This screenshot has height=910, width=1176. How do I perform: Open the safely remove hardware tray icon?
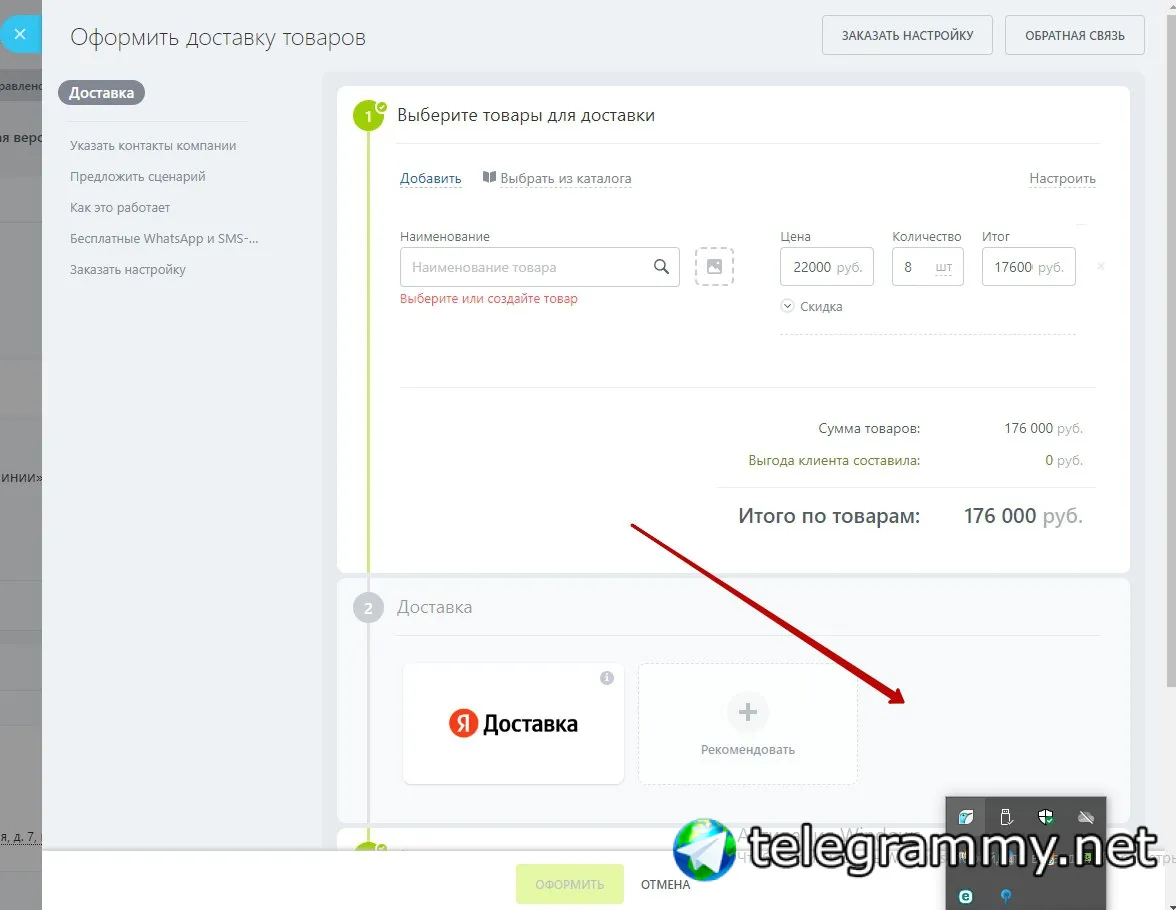click(1006, 817)
